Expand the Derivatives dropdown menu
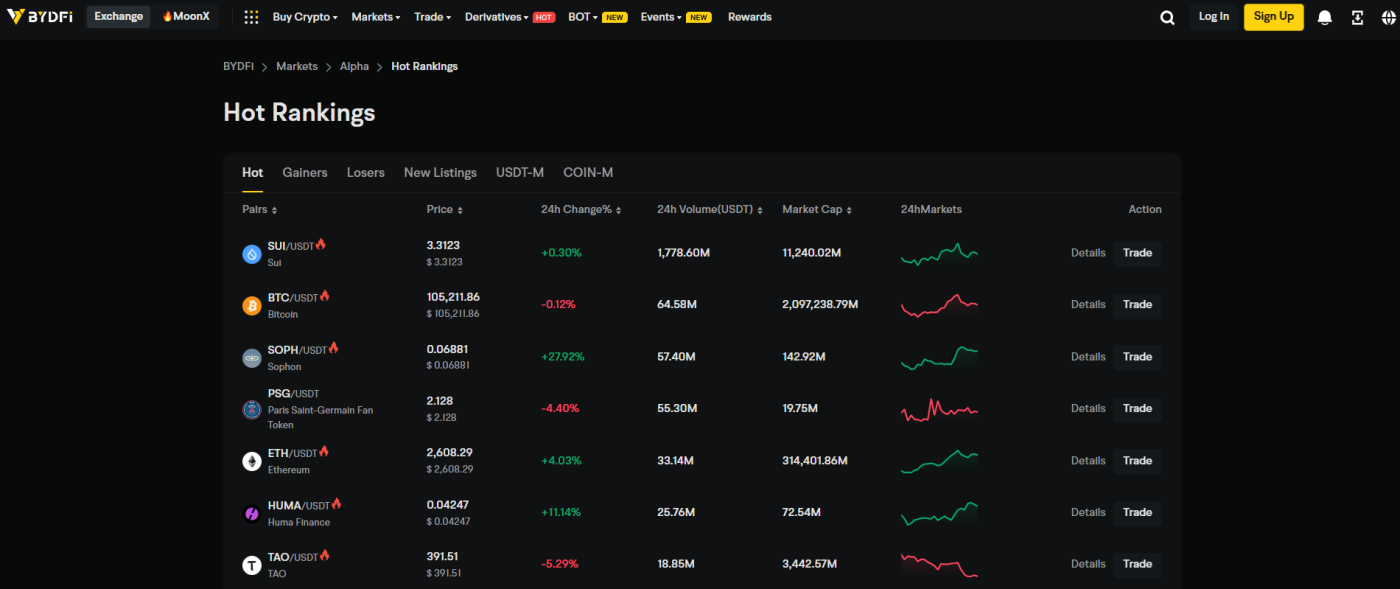Screen dimensions: 1400x589 tap(497, 17)
